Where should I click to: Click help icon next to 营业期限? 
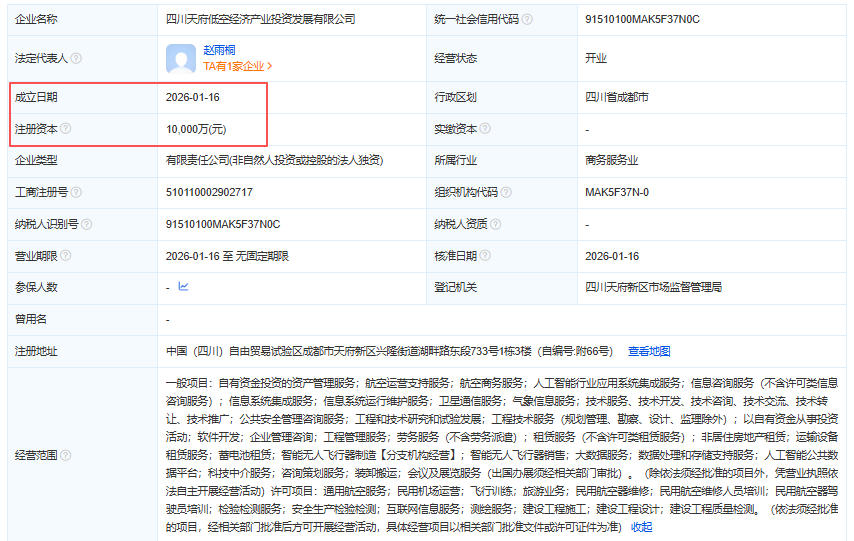pyautogui.click(x=65, y=256)
